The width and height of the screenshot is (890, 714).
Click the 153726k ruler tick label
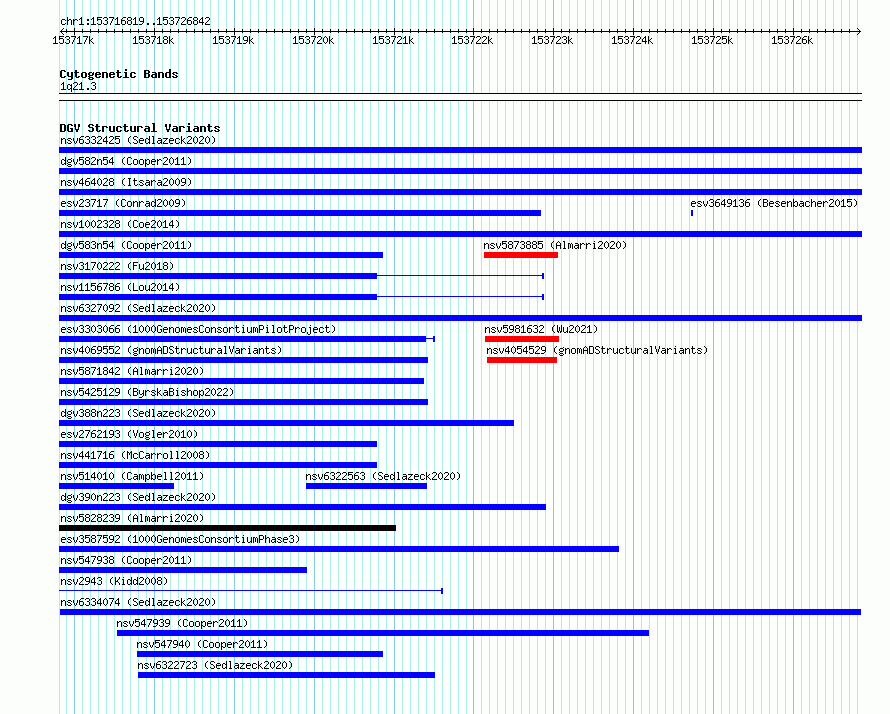pyautogui.click(x=792, y=40)
